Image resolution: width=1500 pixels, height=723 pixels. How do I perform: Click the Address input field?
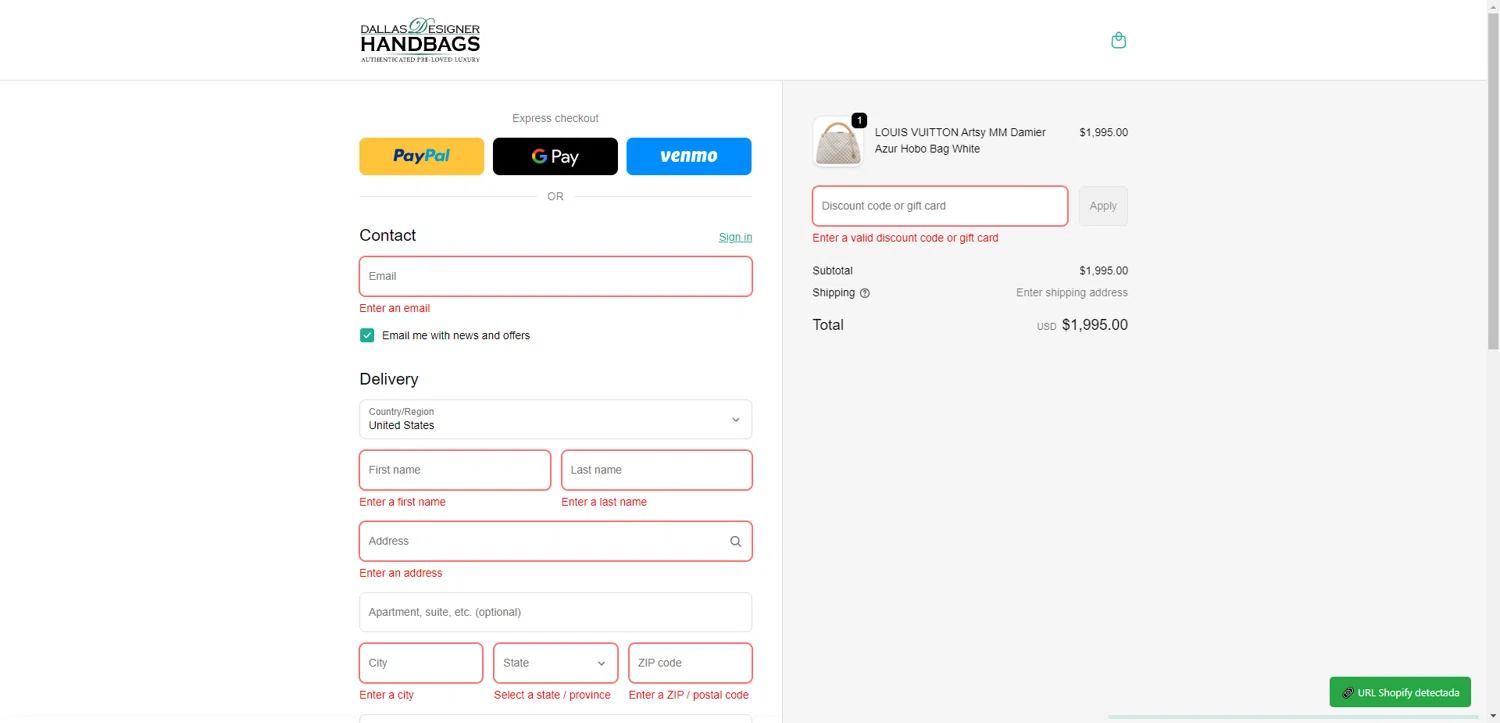(x=556, y=541)
